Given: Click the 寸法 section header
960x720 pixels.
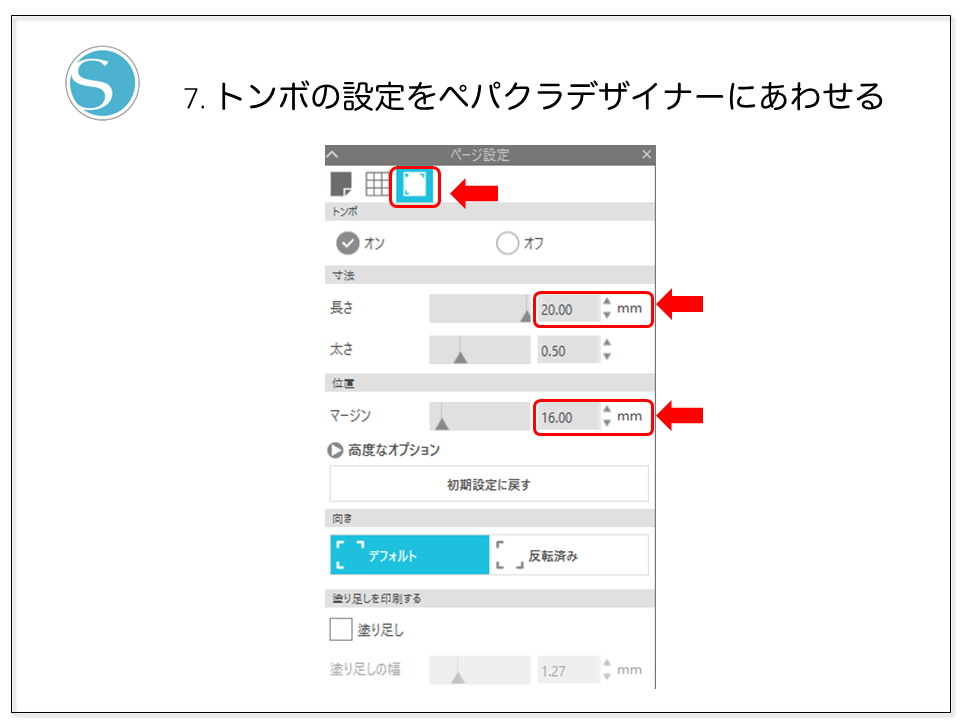Looking at the screenshot, I should (490, 275).
